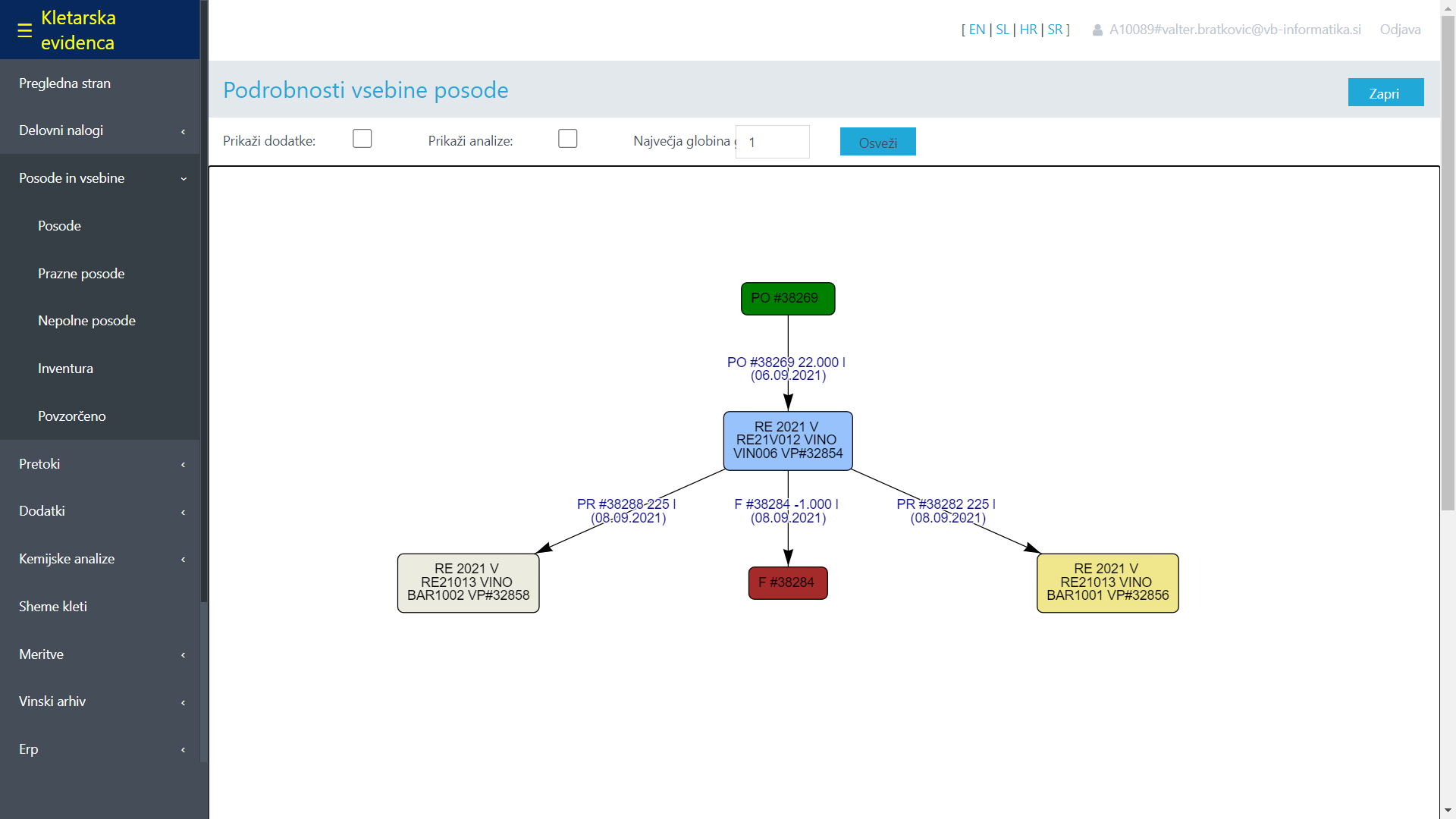Select the BAR1002 VP#32858 node
Image resolution: width=1456 pixels, height=819 pixels.
468,582
